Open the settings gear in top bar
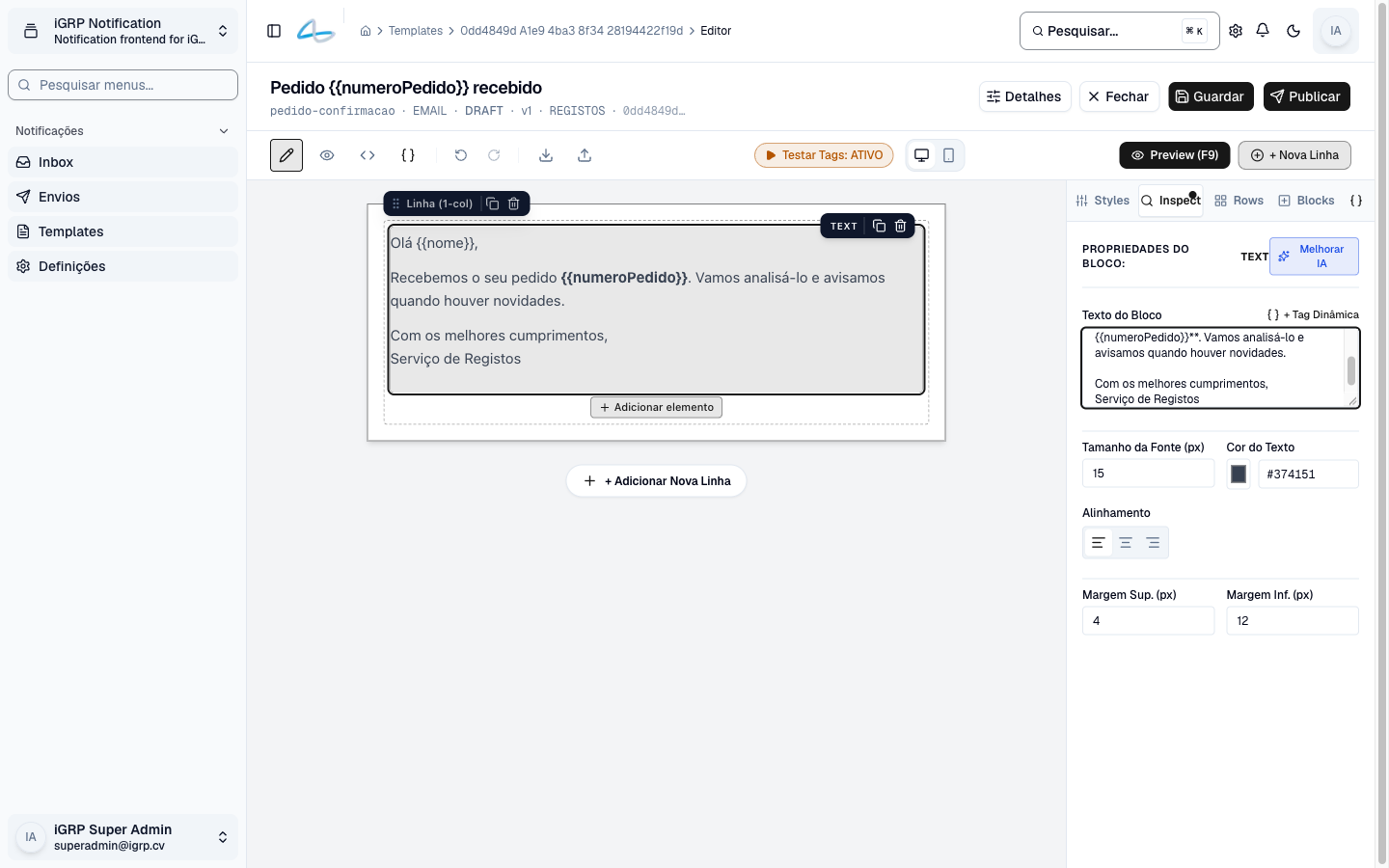Image resolution: width=1389 pixels, height=868 pixels. click(x=1236, y=31)
